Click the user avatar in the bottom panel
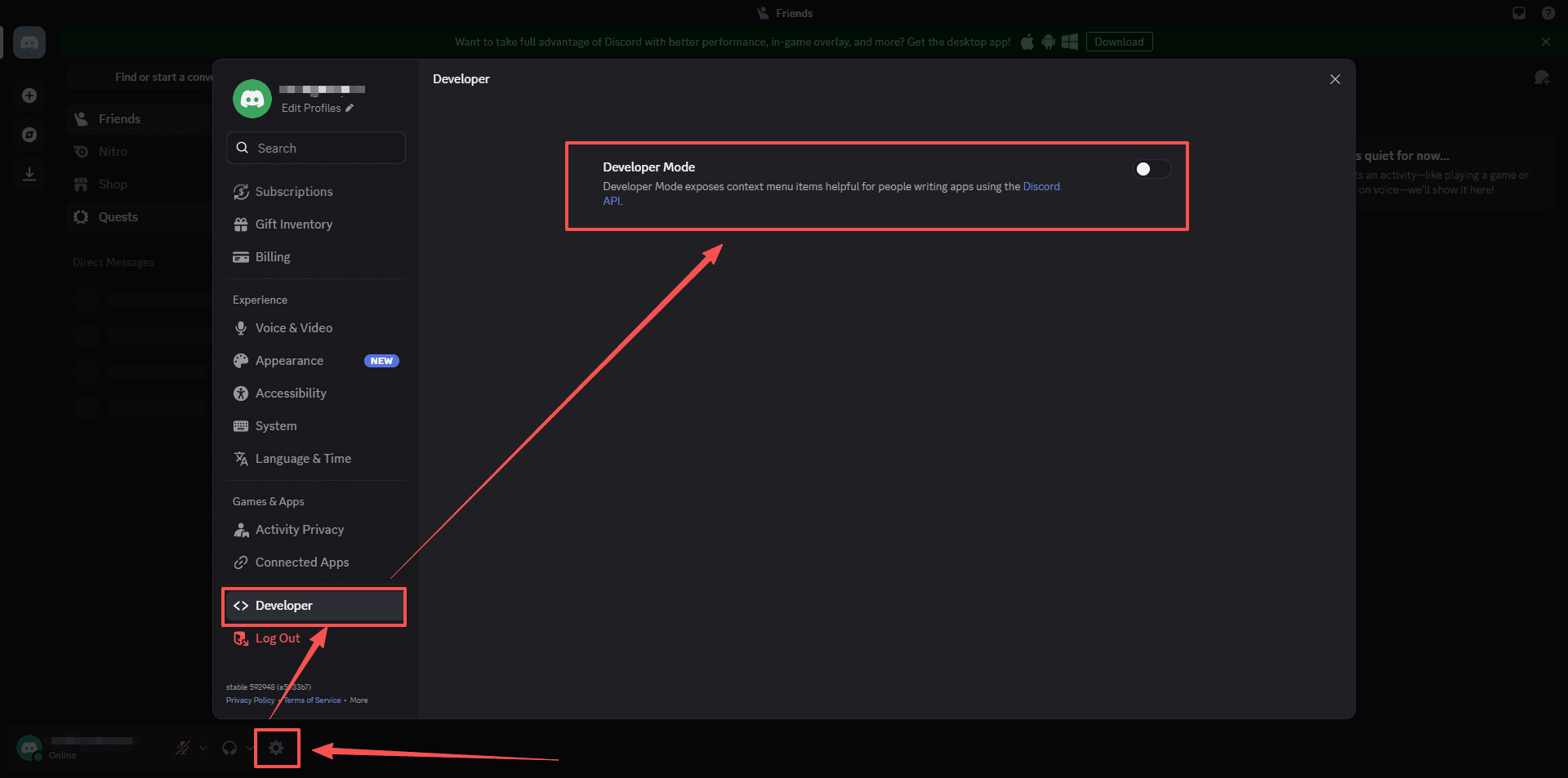This screenshot has width=1568, height=778. pyautogui.click(x=29, y=748)
